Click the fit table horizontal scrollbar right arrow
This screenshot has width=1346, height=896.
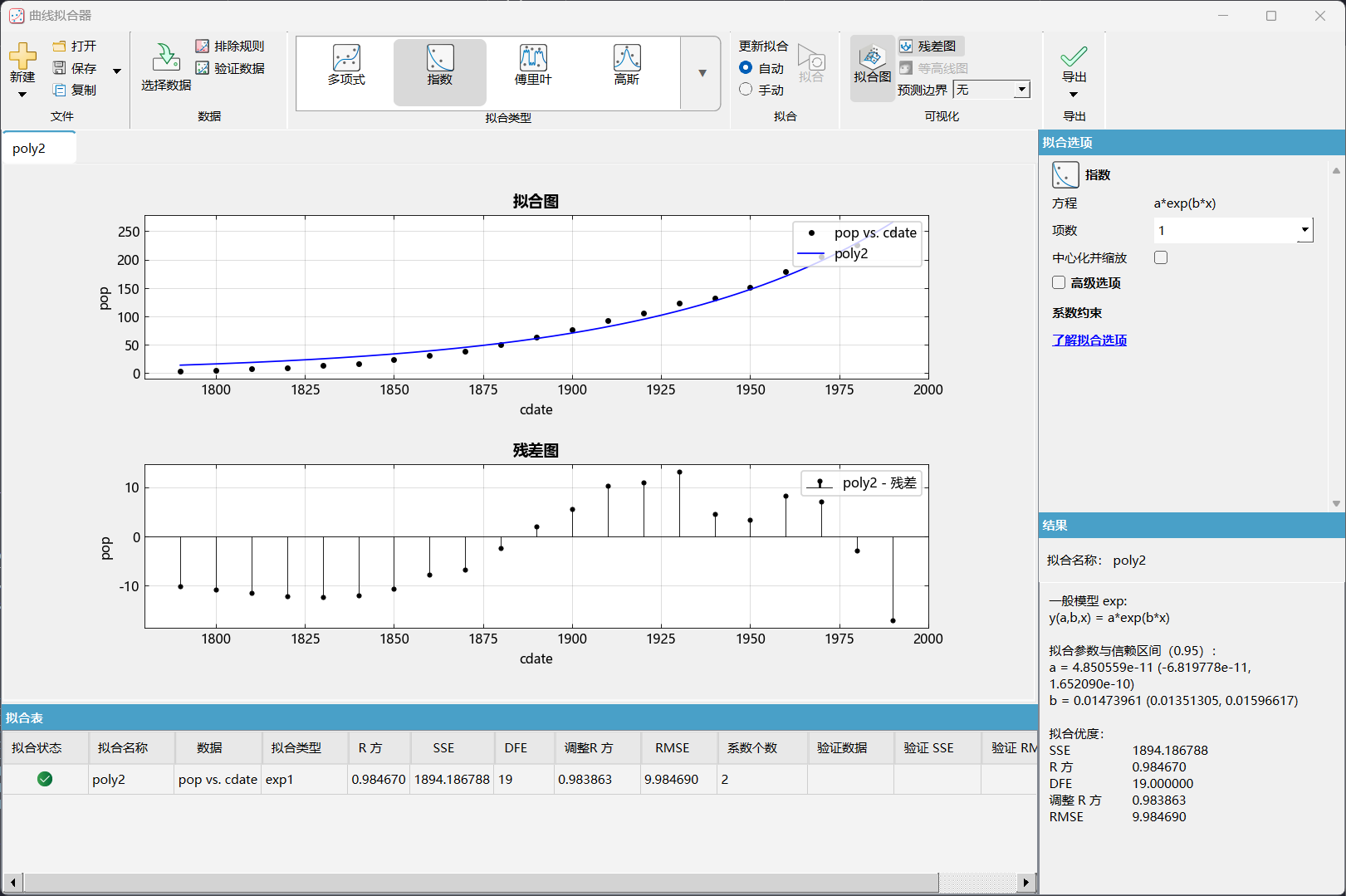pos(1026,882)
